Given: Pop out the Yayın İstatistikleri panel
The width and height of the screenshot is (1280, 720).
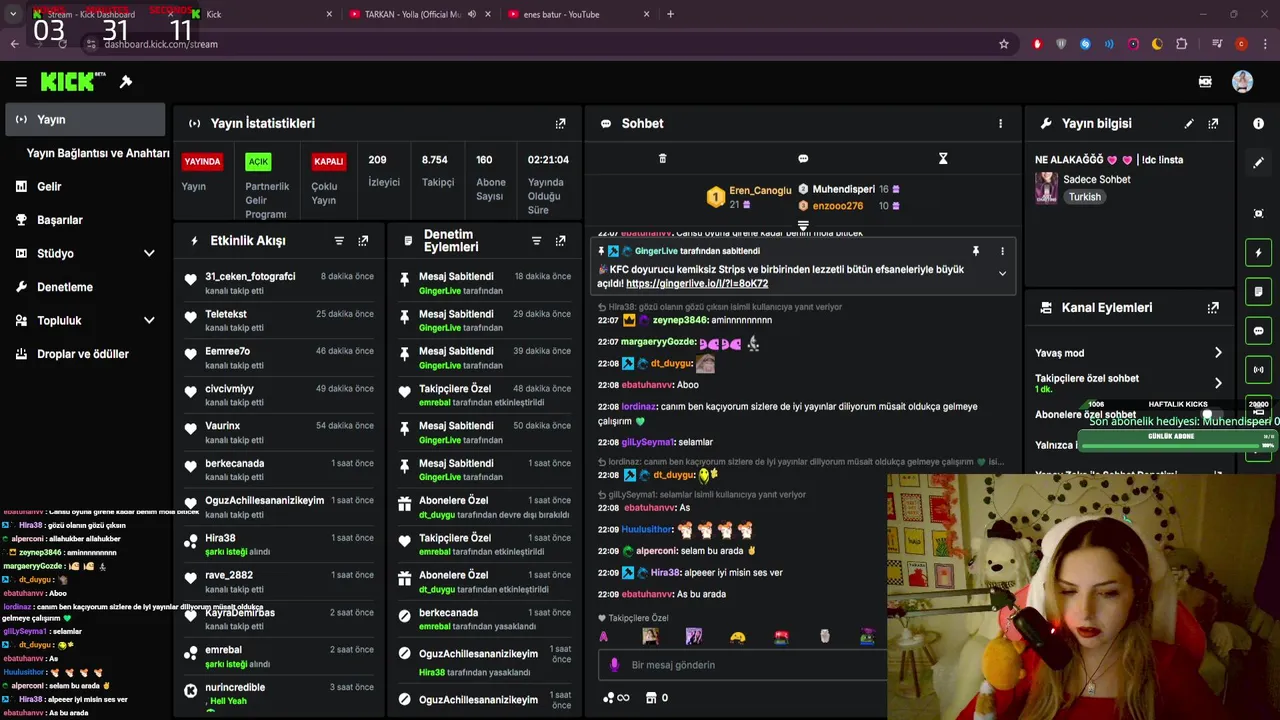Looking at the screenshot, I should click(x=560, y=123).
